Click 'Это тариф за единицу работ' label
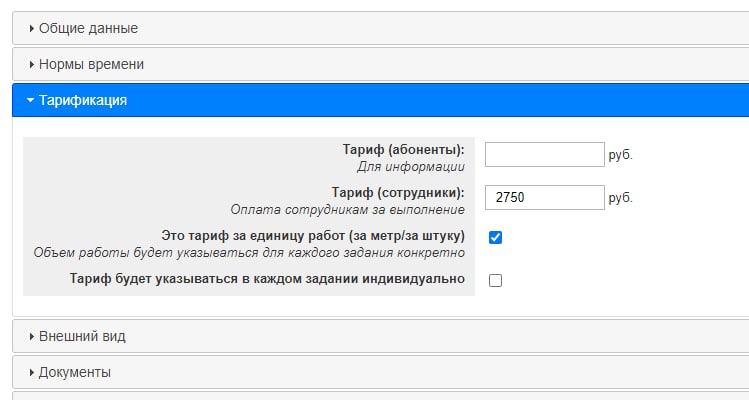The height and width of the screenshot is (400, 749). point(313,236)
